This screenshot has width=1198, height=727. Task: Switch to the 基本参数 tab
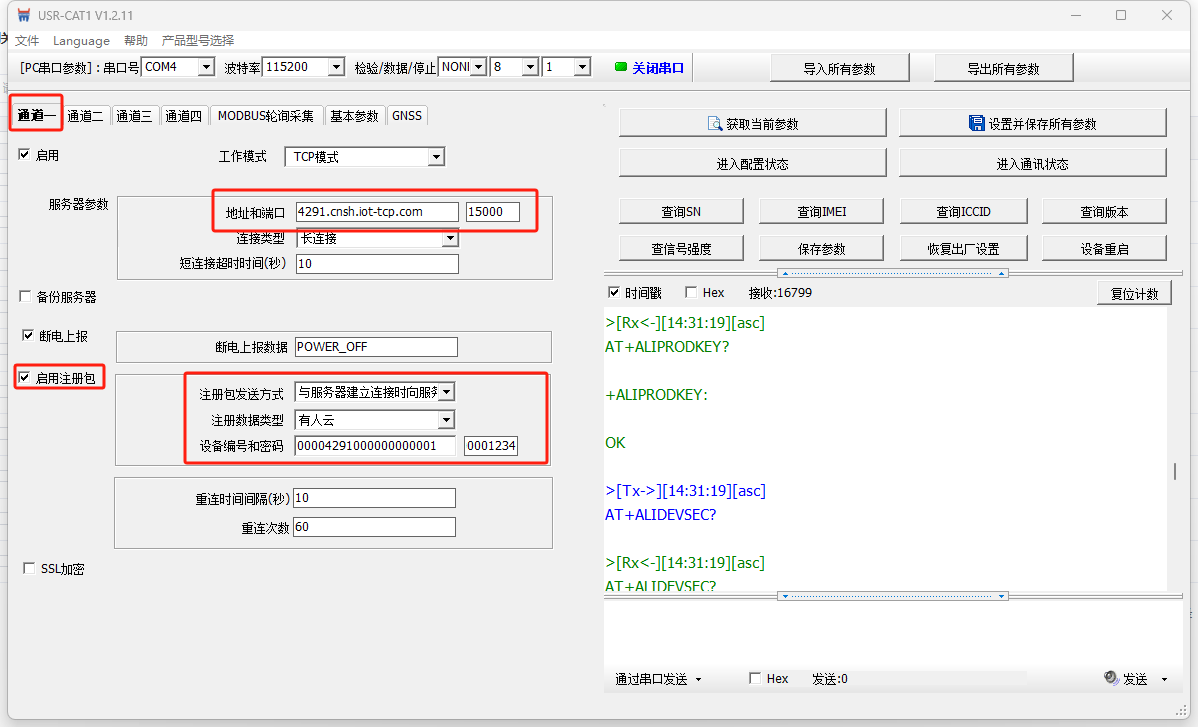point(354,115)
